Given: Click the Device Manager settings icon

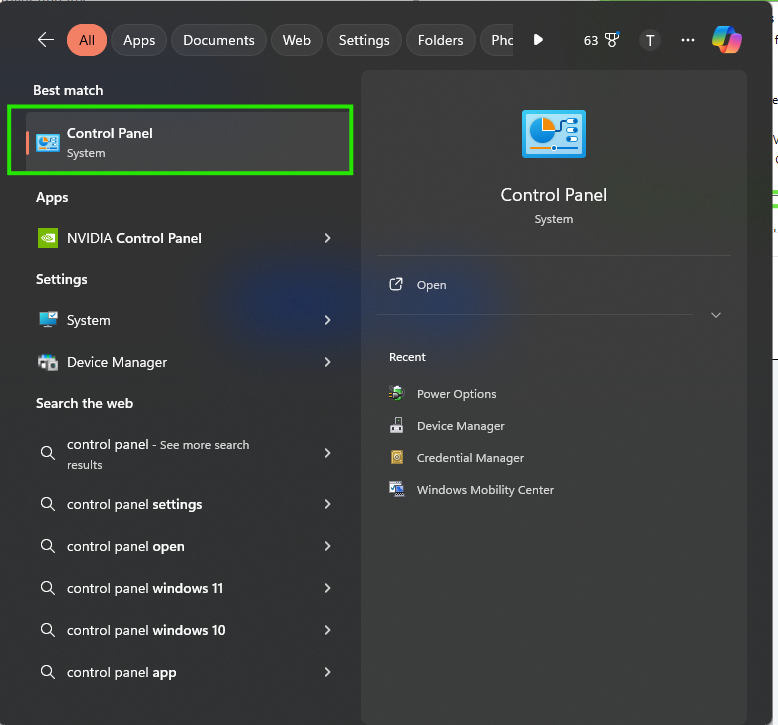Looking at the screenshot, I should point(48,362).
